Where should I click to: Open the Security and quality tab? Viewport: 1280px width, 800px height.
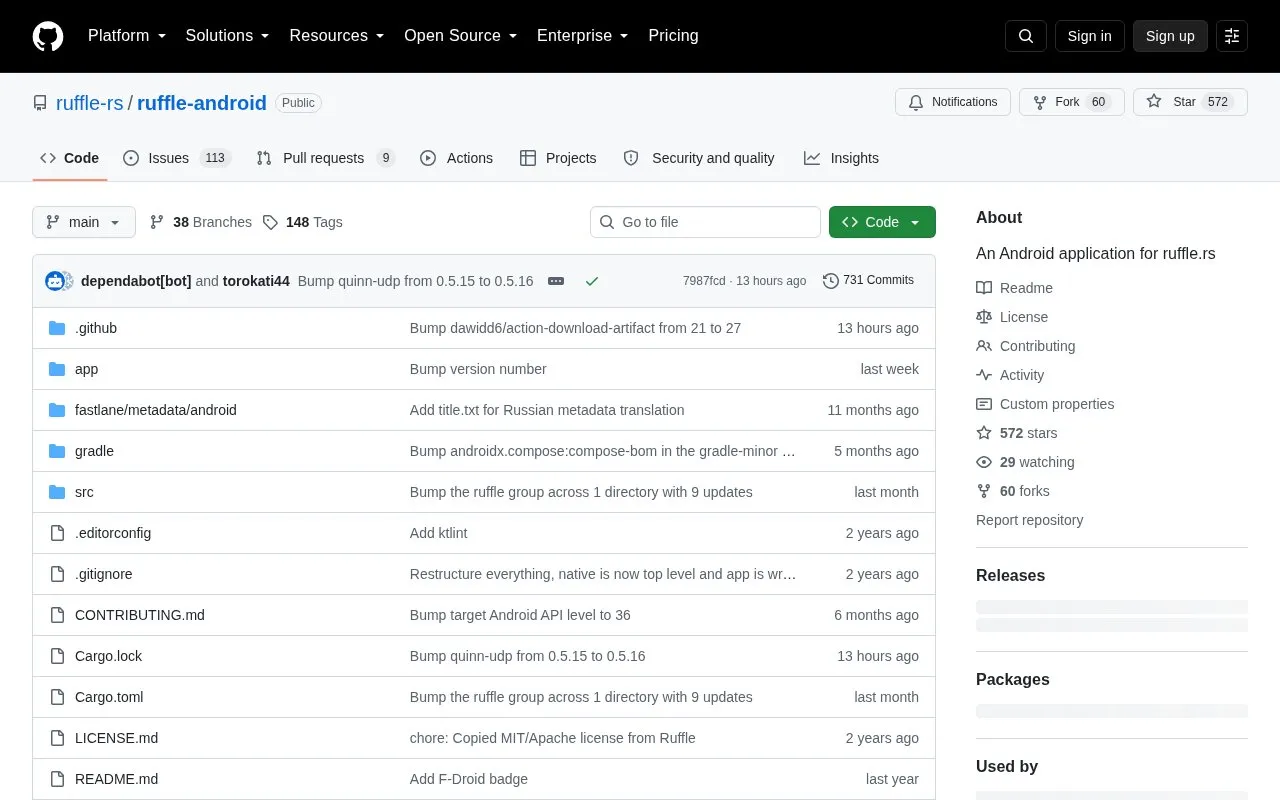(699, 158)
